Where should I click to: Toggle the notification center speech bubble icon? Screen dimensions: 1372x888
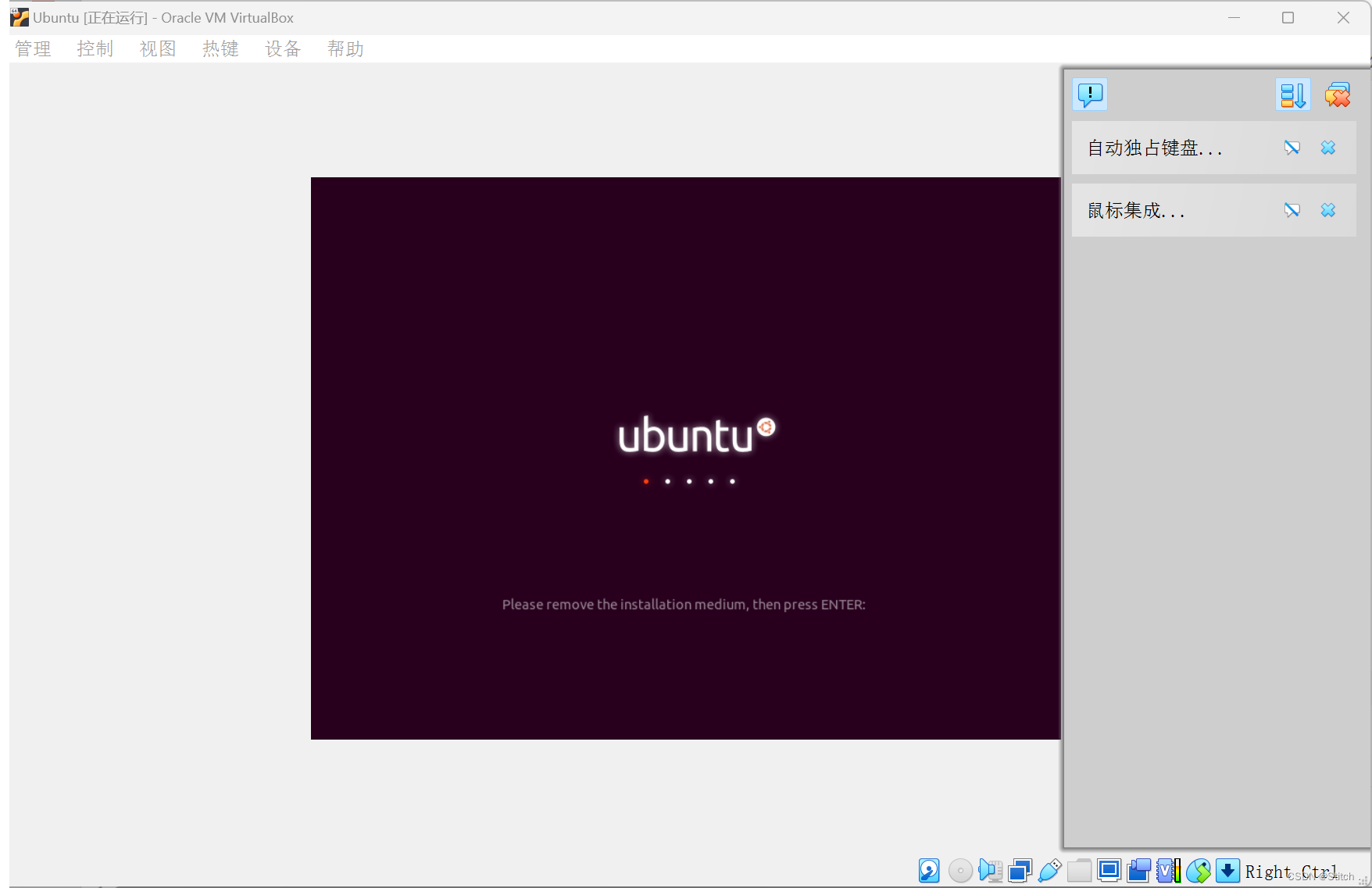tap(1090, 95)
